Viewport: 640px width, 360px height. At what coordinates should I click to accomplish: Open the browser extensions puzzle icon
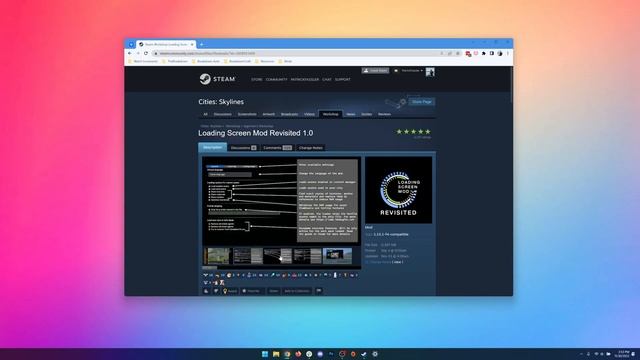[484, 53]
